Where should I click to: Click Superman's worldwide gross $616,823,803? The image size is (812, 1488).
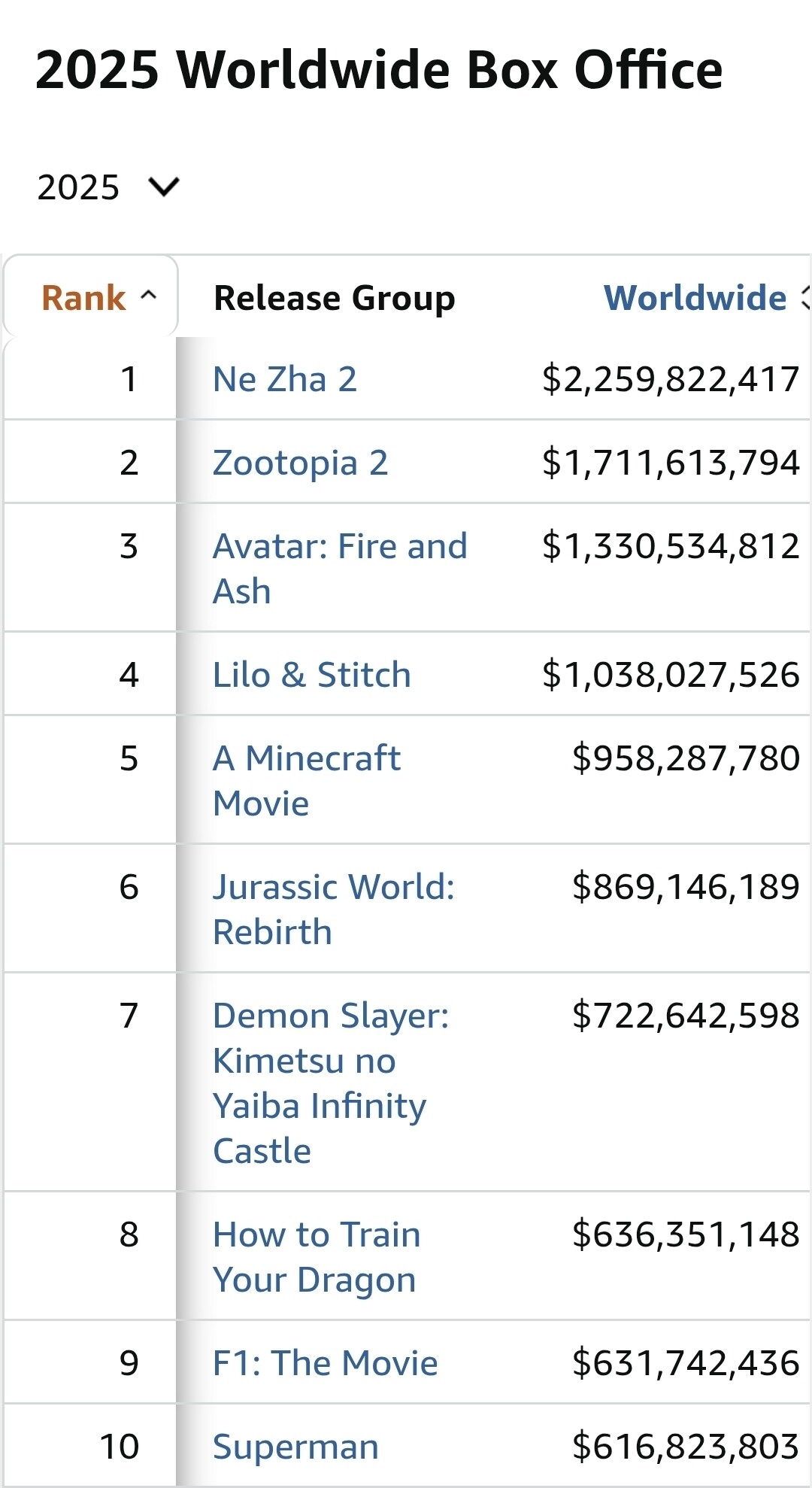tap(686, 1447)
